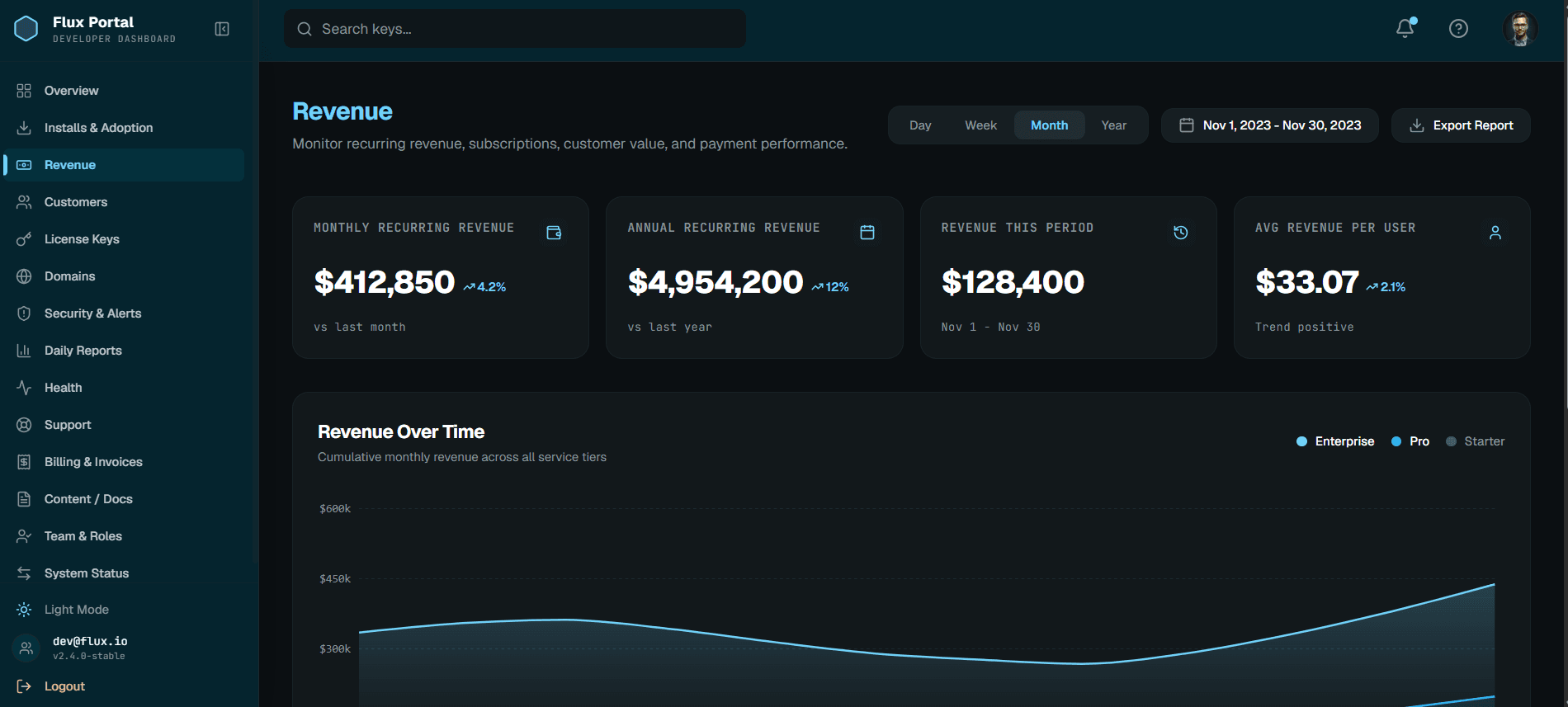Focus the Search keys input field
Screen dimensions: 1568x707
[x=515, y=29]
